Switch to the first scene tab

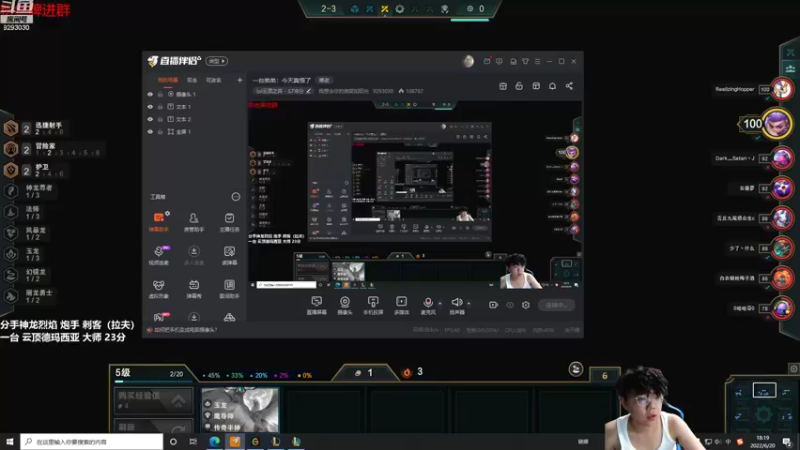point(168,80)
